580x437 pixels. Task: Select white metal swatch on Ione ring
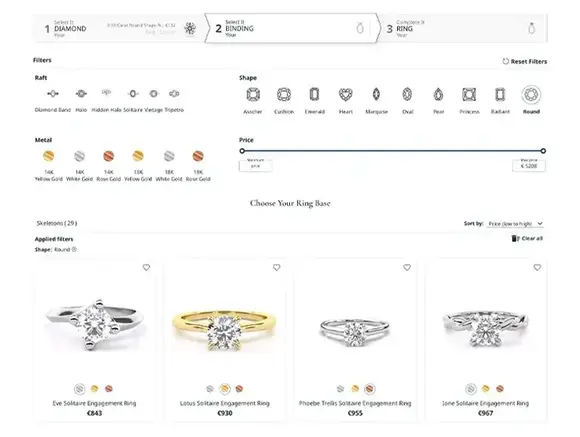click(471, 389)
